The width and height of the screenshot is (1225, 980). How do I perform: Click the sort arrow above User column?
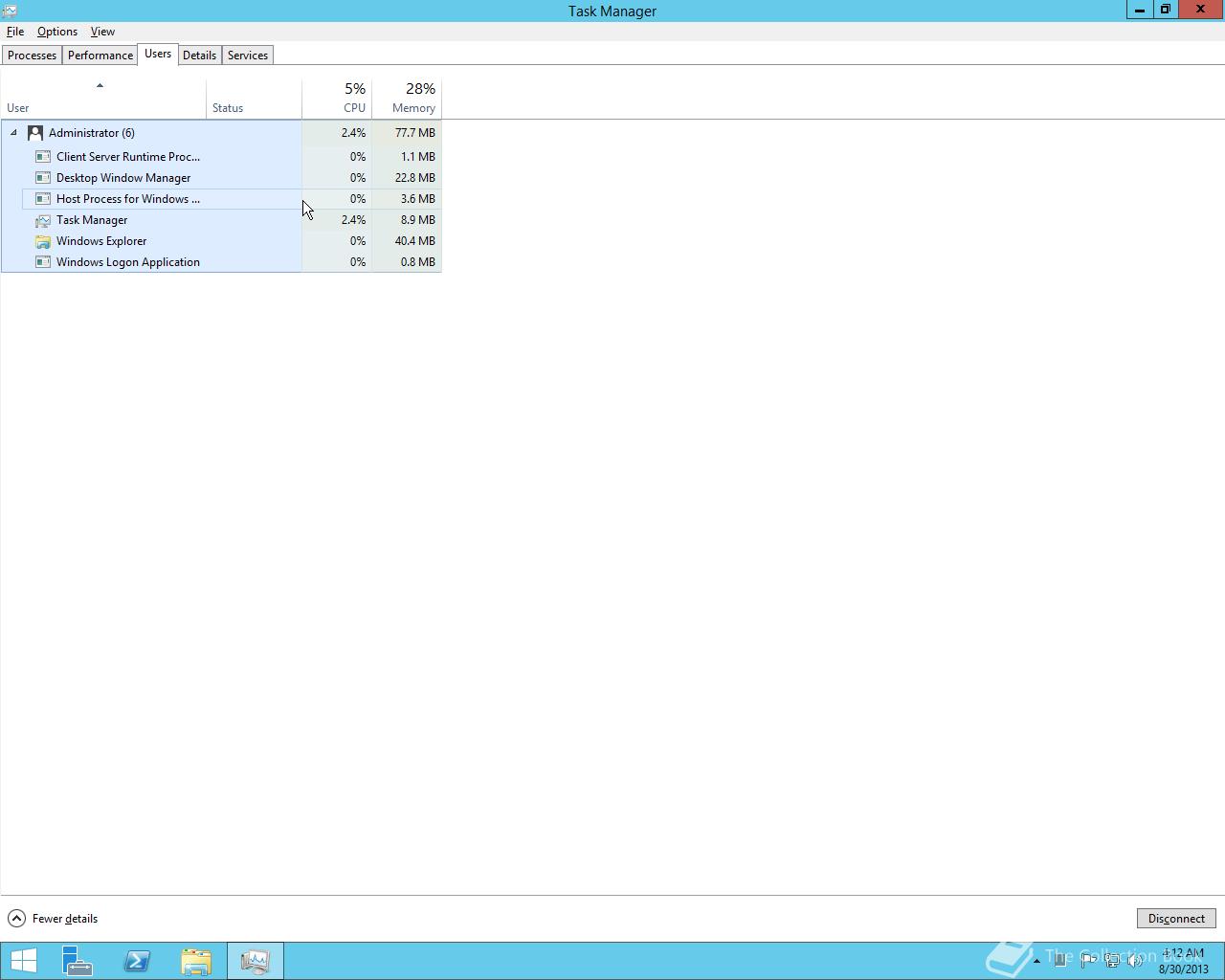pyautogui.click(x=100, y=85)
